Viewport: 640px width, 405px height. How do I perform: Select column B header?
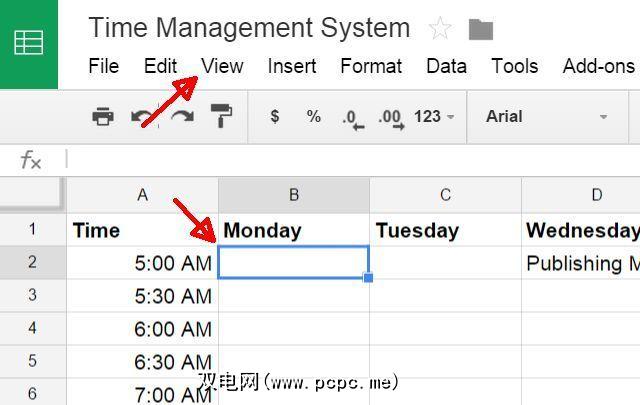coord(294,195)
